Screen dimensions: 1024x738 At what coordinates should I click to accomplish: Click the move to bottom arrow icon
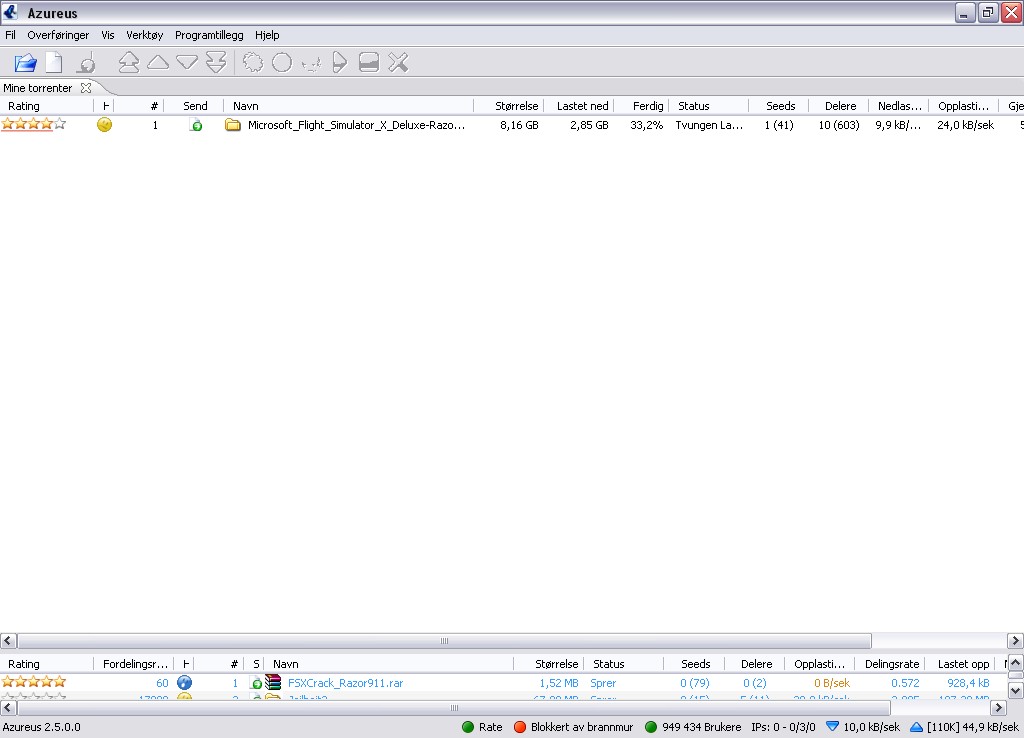click(216, 63)
